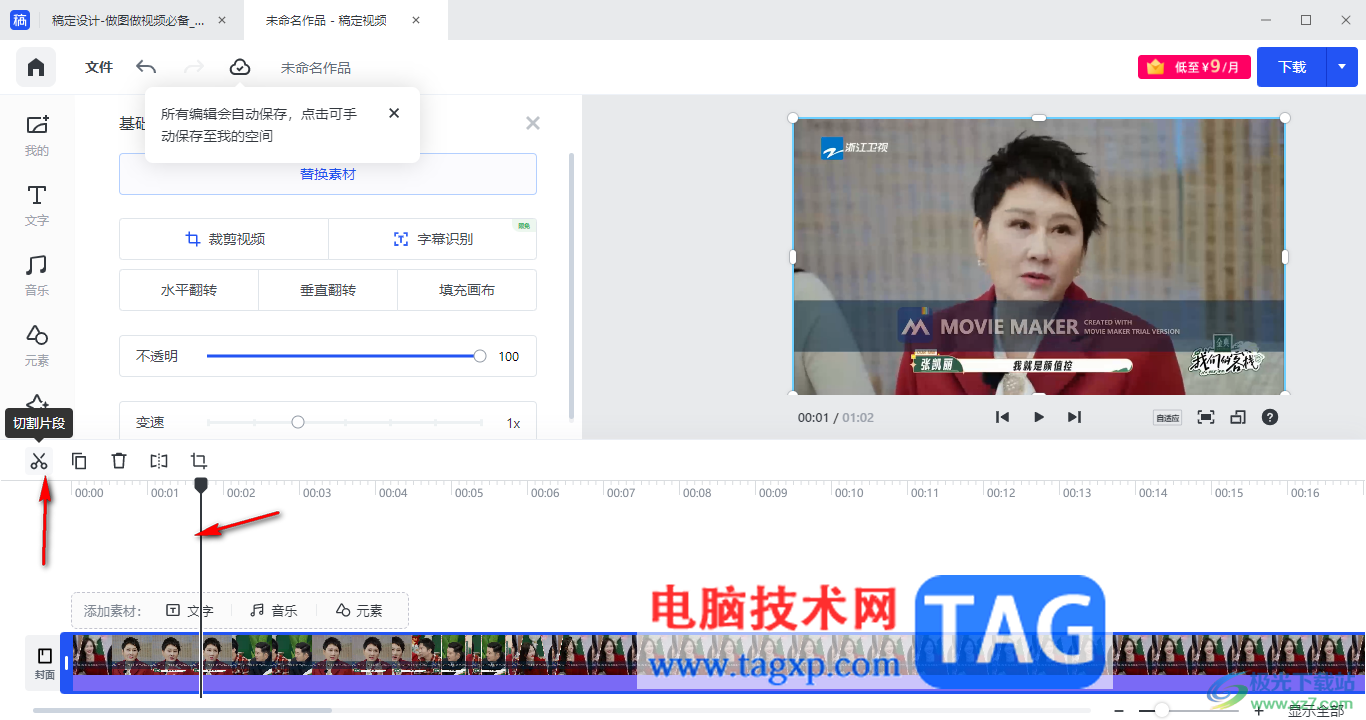Viewport: 1366px width, 720px height.
Task: Expand the download options arrow
Action: [1342, 67]
